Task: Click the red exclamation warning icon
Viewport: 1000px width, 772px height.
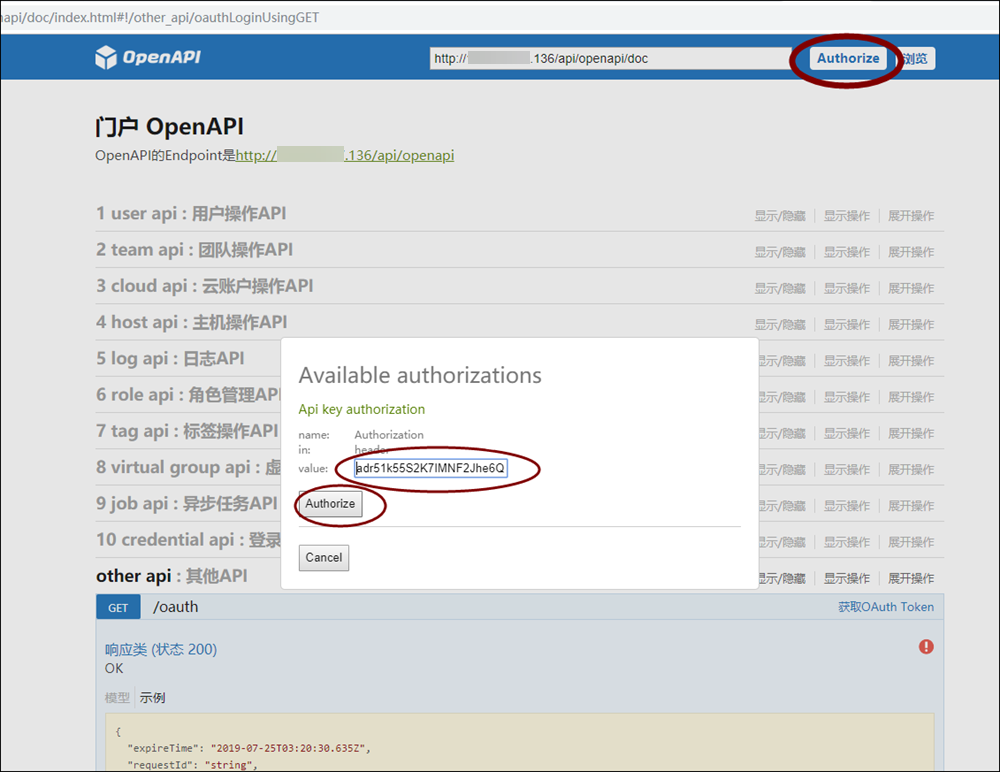Action: click(x=926, y=647)
